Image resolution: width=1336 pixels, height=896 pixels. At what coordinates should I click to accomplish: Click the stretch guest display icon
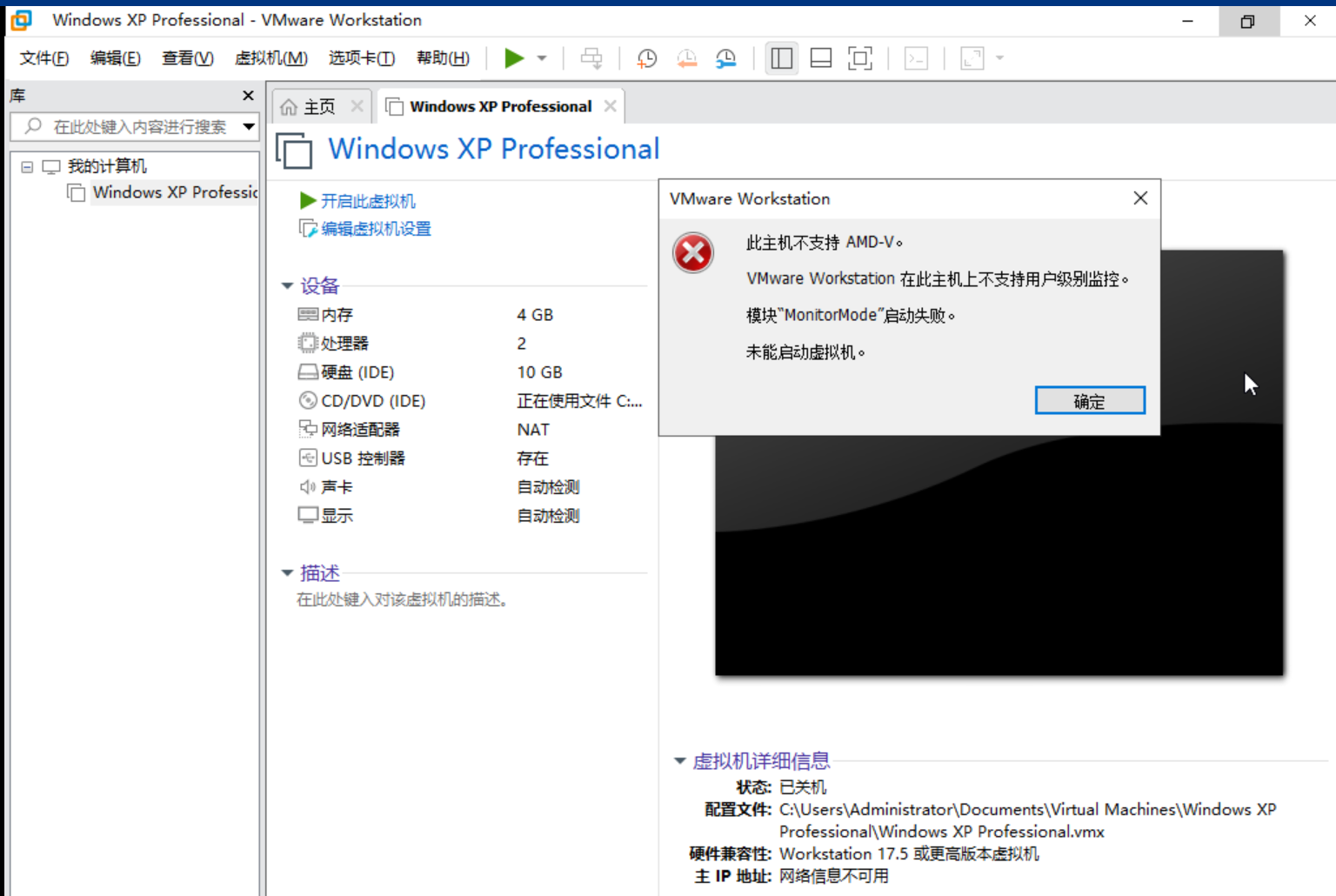[x=972, y=58]
